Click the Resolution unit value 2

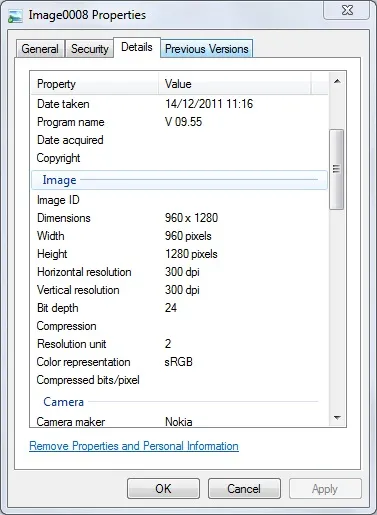click(168, 344)
